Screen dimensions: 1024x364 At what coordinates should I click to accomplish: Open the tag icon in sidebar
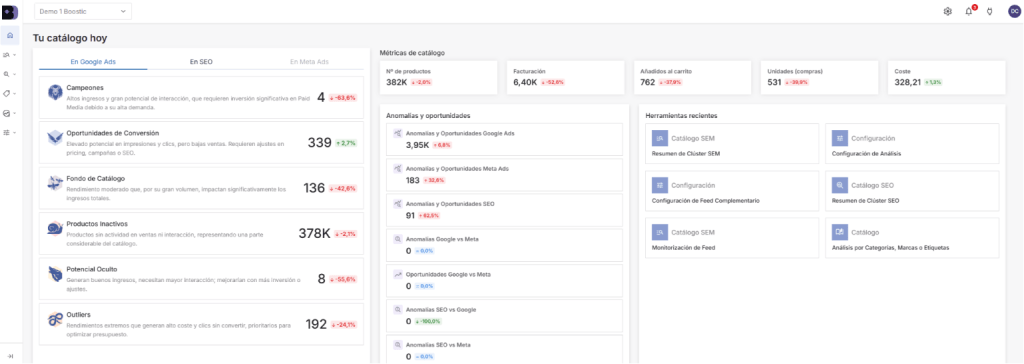[x=7, y=93]
